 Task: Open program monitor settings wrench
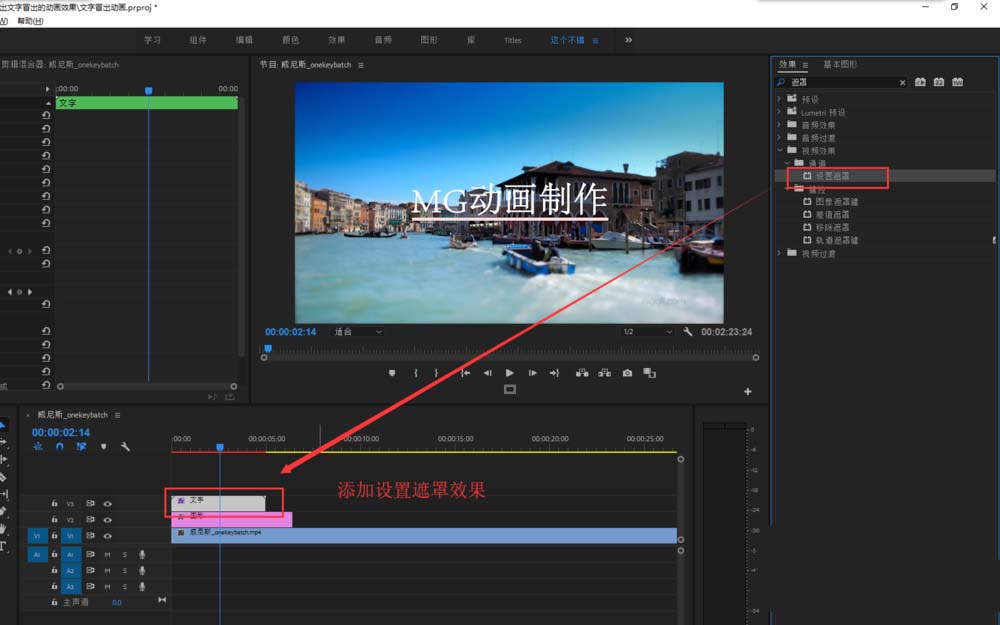click(x=688, y=332)
